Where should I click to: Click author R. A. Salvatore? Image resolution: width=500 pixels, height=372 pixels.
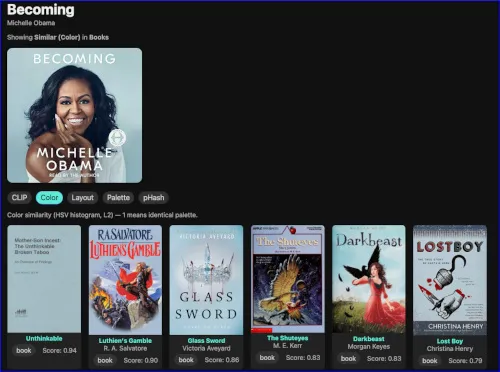click(125, 348)
